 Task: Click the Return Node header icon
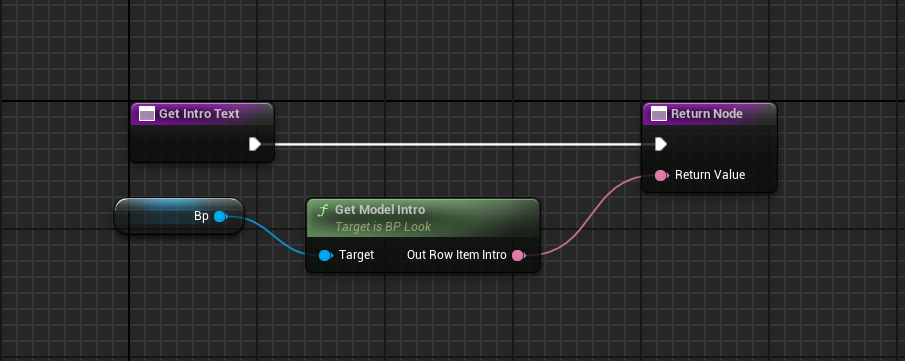pyautogui.click(x=659, y=114)
